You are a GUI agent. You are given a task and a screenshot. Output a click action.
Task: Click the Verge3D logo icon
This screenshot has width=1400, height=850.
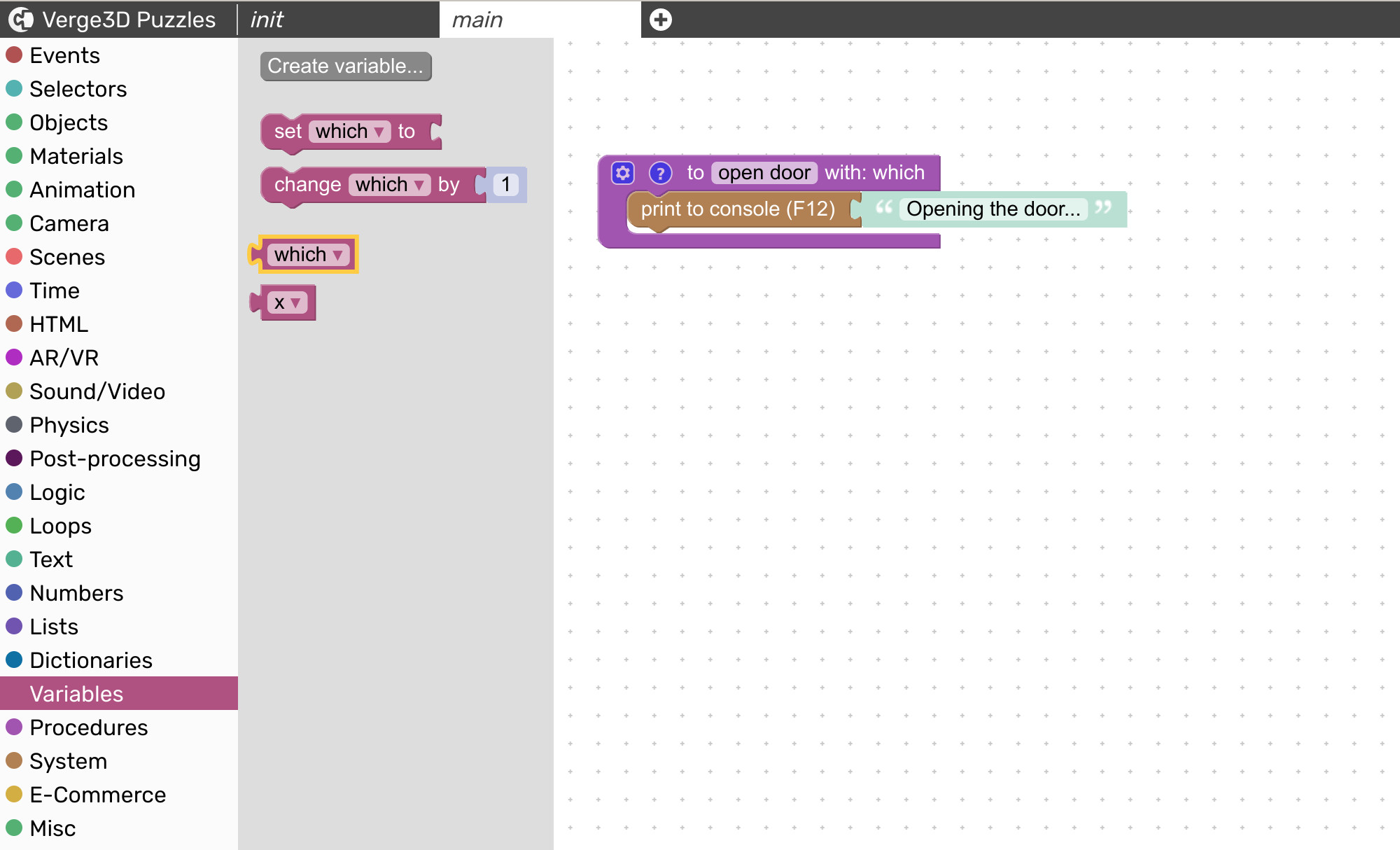tap(21, 20)
